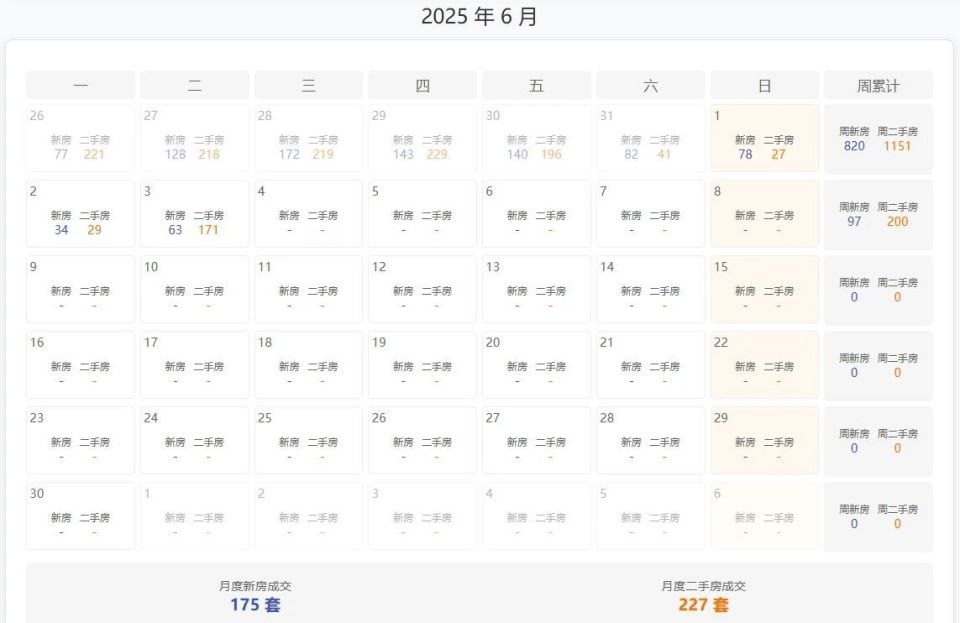This screenshot has height=623, width=960.
Task: Click the first weekly total 820/1151 cell
Action: [x=879, y=139]
